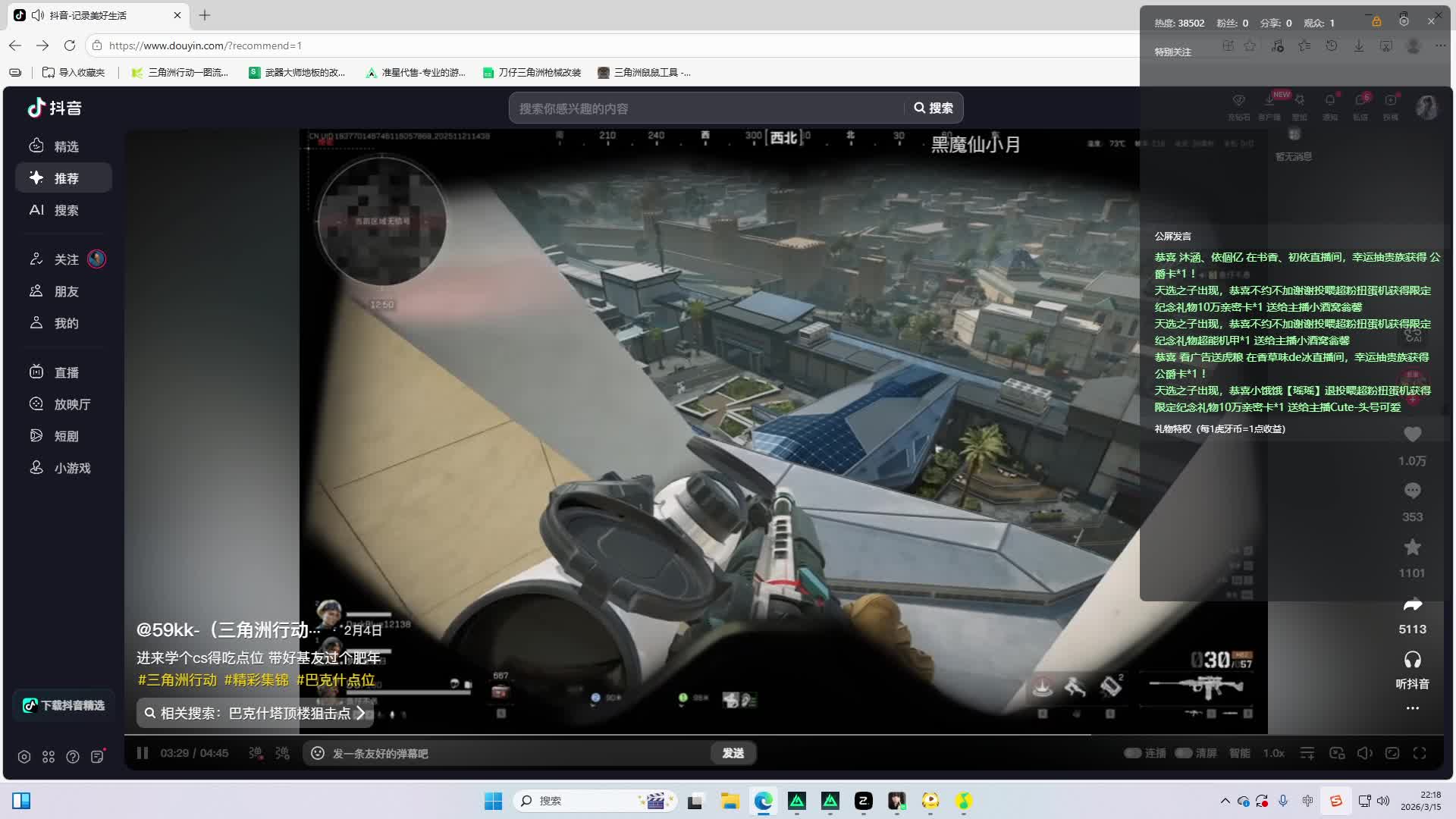Open 智能 quality selection menu
This screenshot has height=819, width=1456.
click(x=1240, y=753)
